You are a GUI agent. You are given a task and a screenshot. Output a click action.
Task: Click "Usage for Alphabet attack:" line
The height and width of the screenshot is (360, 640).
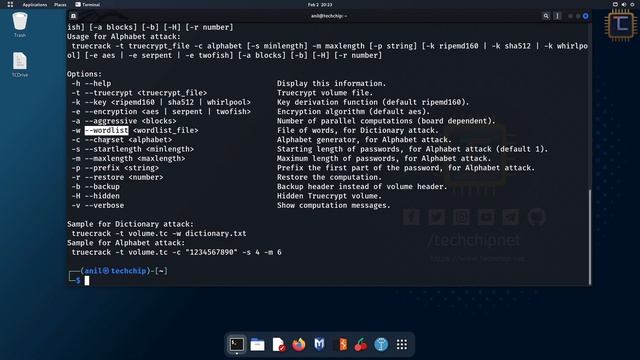[x=124, y=36]
